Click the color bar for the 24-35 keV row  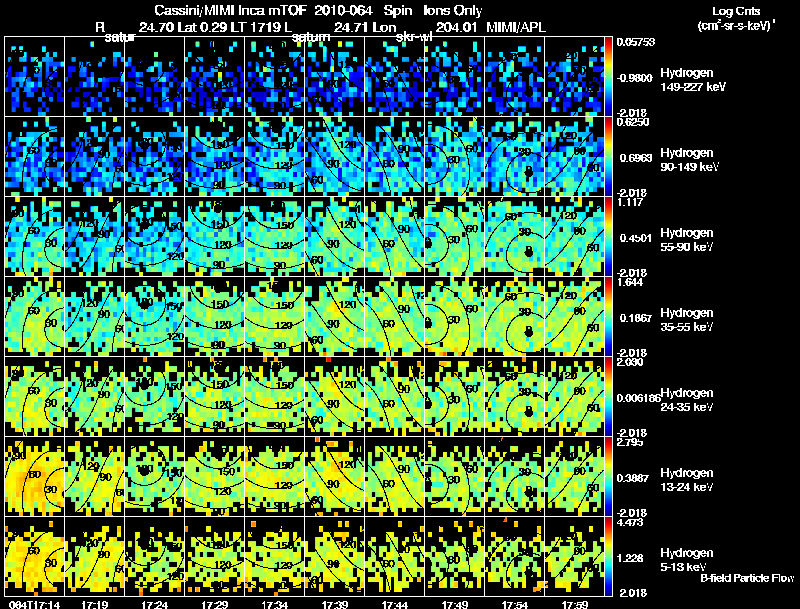tap(608, 396)
